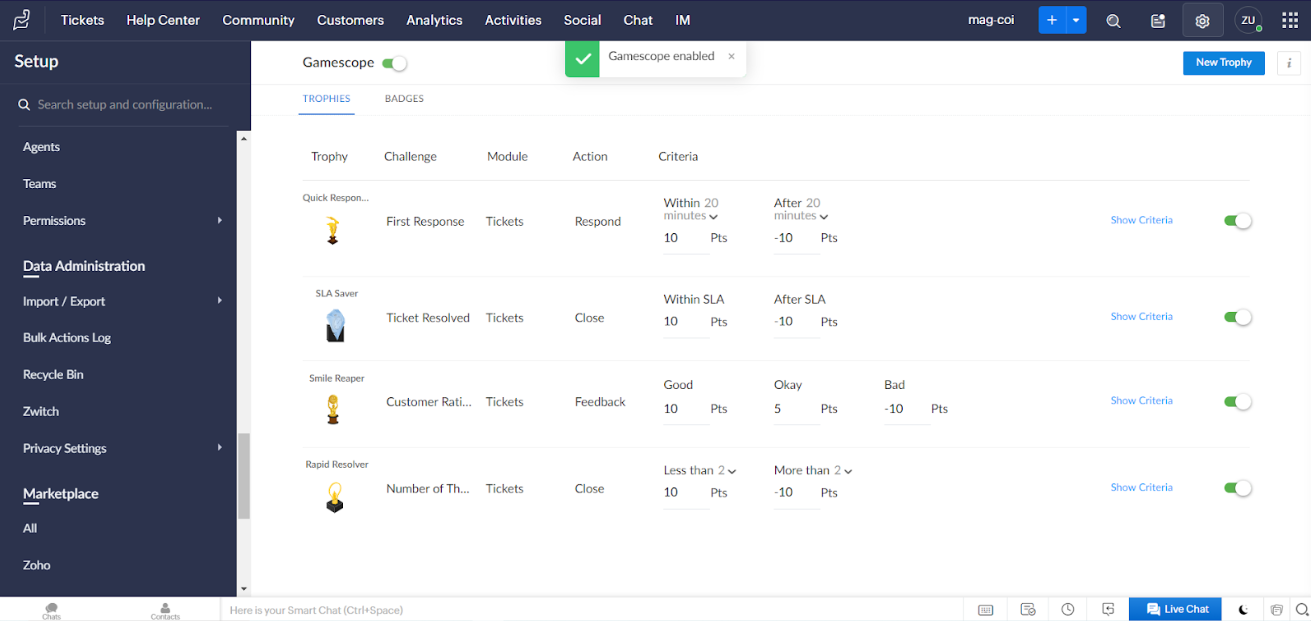Toggle night mode moon icon
The height and width of the screenshot is (621, 1311).
pos(1243,609)
